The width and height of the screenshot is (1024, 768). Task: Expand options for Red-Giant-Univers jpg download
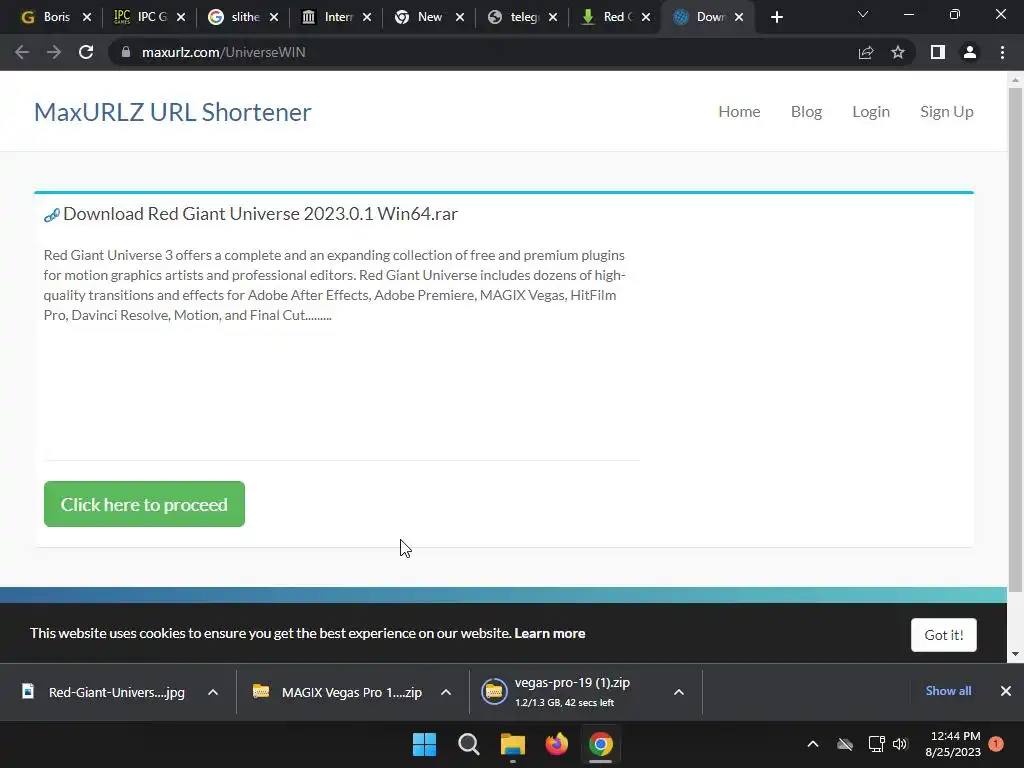click(213, 692)
